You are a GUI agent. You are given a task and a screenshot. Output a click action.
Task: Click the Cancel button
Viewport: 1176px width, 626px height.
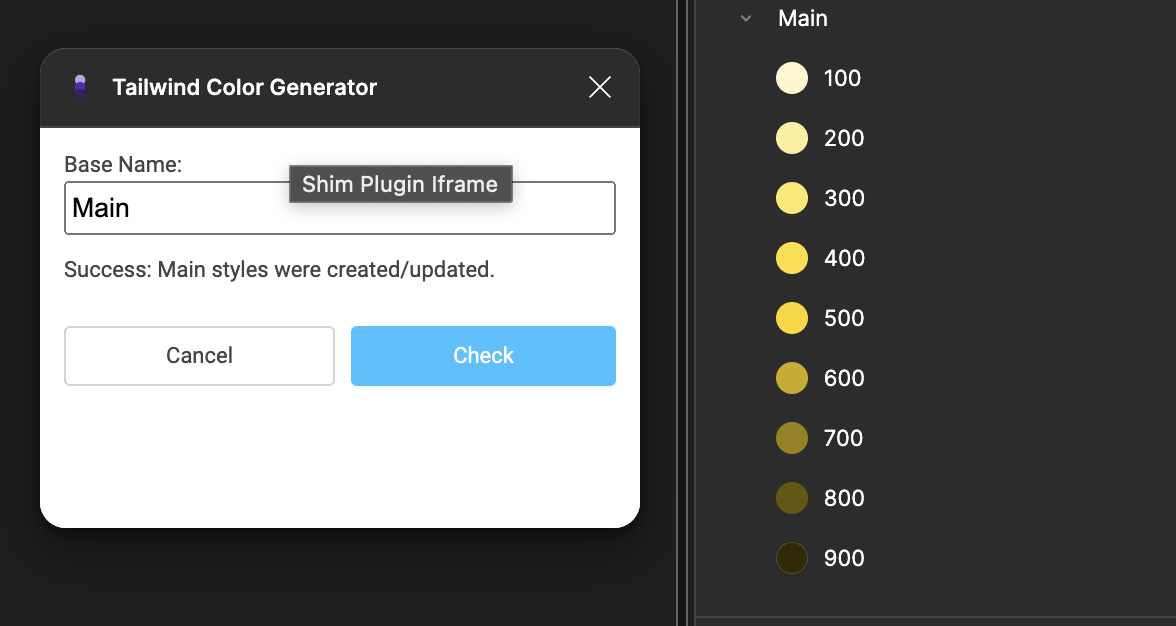[200, 355]
